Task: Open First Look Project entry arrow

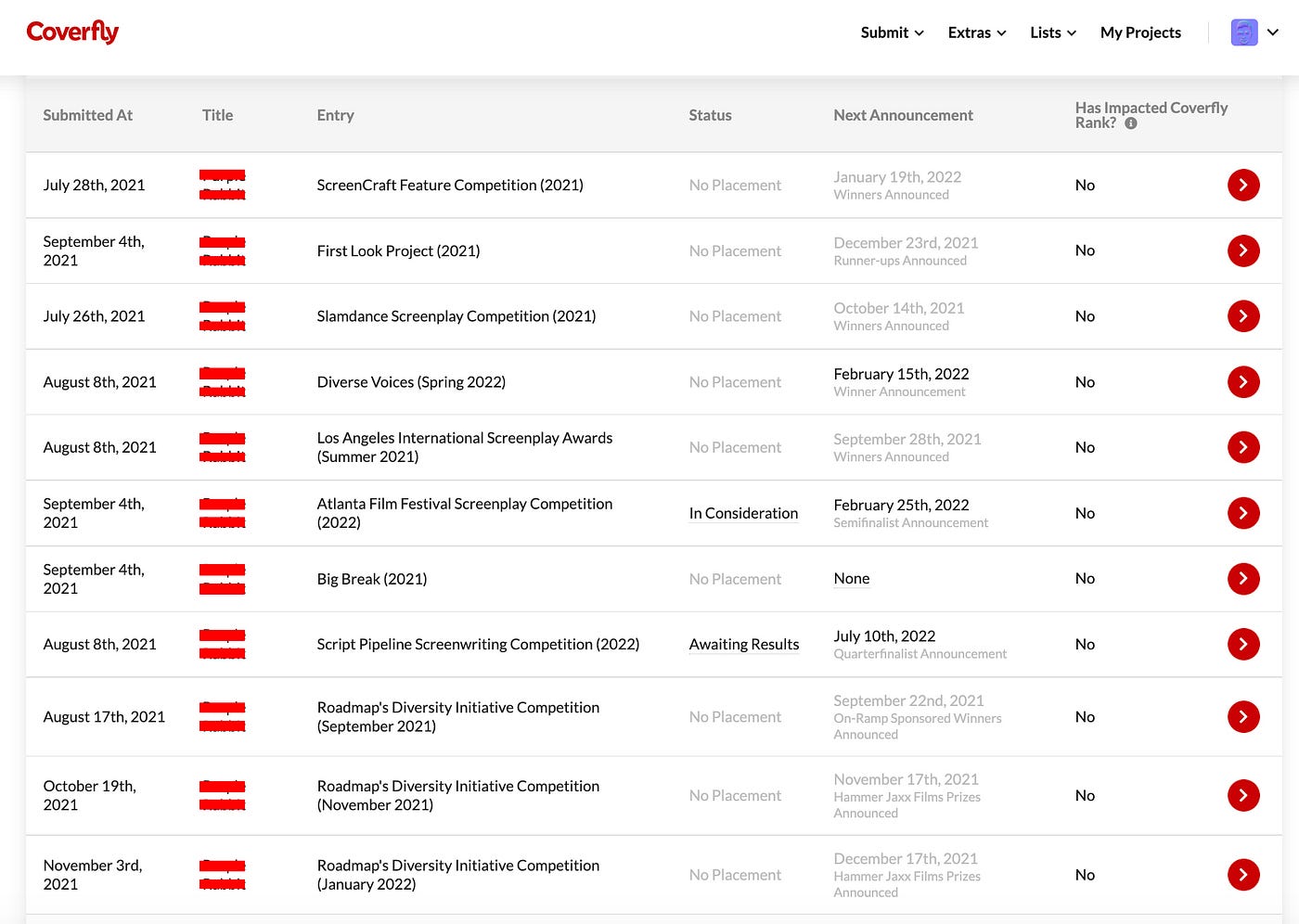Action: tap(1243, 250)
